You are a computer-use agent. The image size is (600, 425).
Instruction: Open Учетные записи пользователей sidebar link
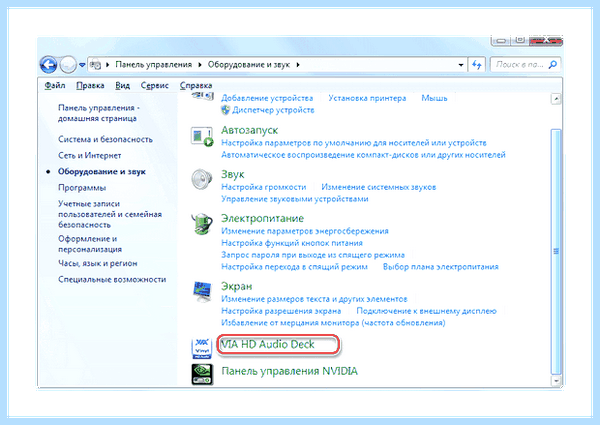coord(110,214)
